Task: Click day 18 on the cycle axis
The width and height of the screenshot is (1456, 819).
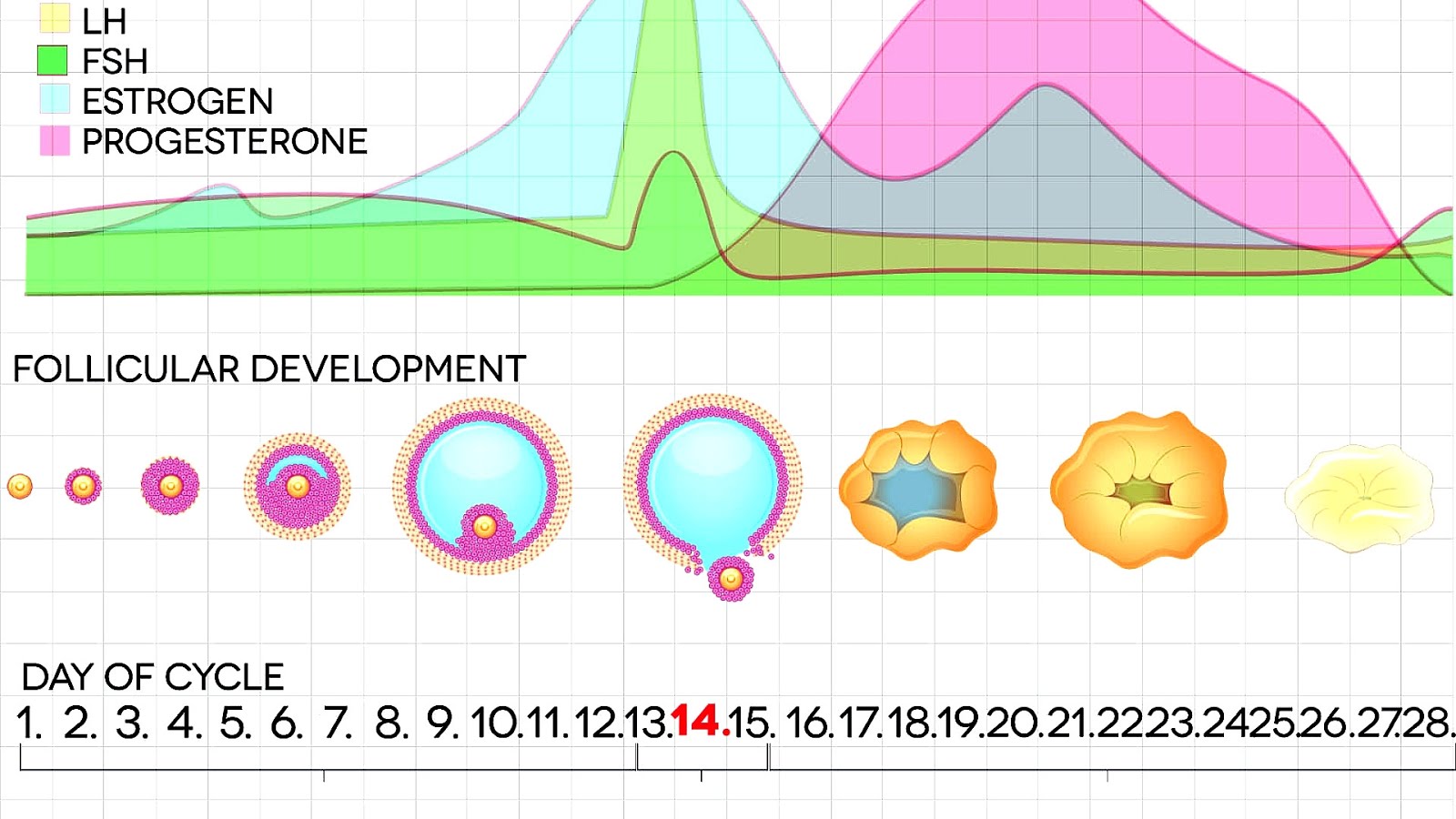Action: point(910,723)
